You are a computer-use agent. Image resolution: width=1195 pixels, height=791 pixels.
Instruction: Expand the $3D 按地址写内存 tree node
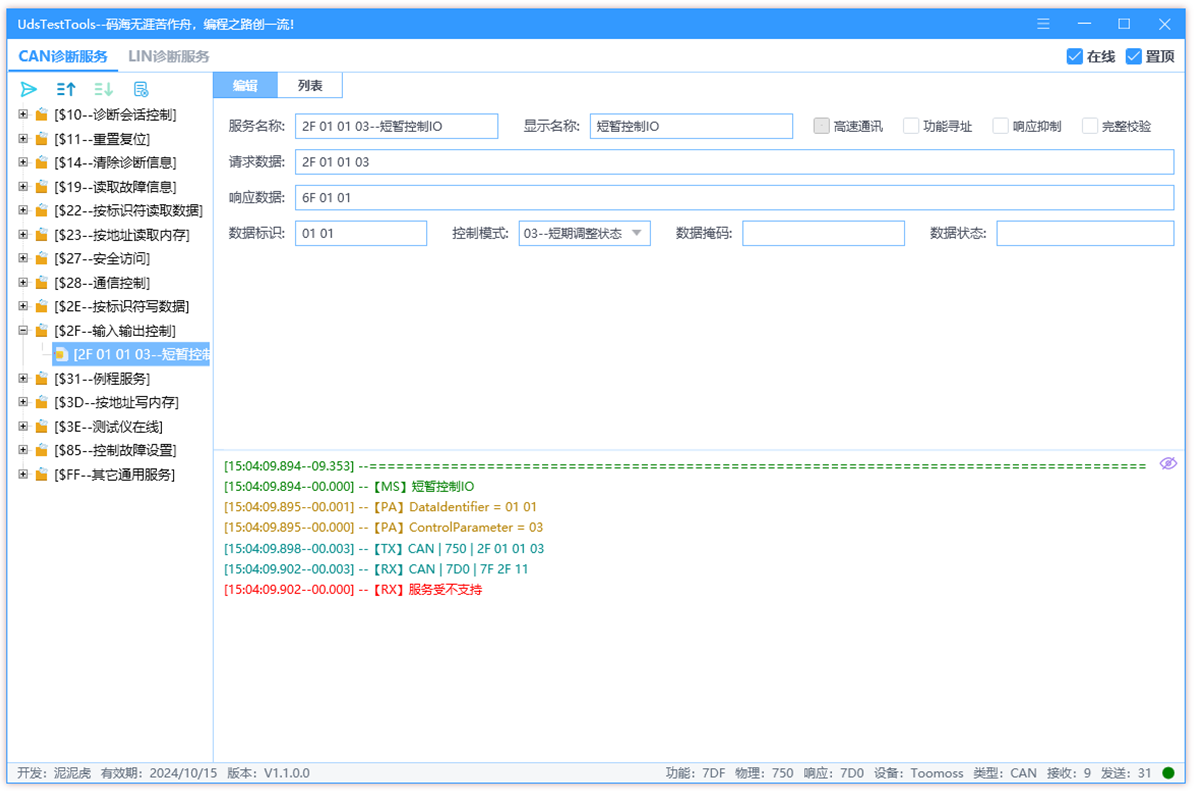click(x=23, y=402)
